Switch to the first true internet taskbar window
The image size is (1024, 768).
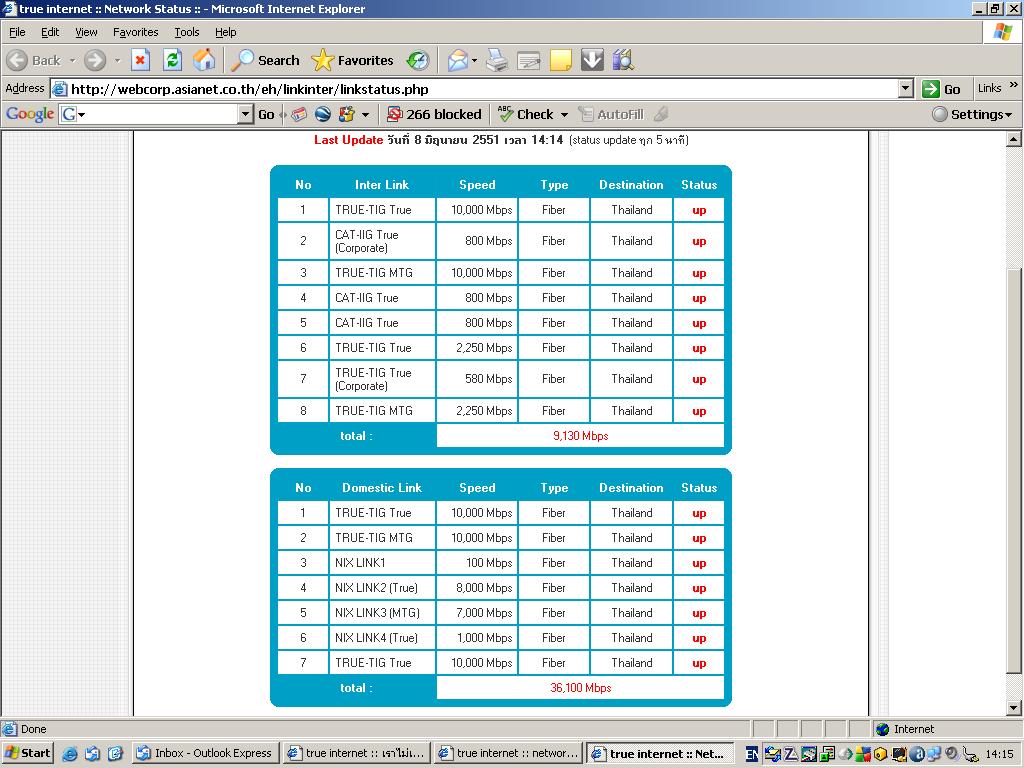[357, 753]
